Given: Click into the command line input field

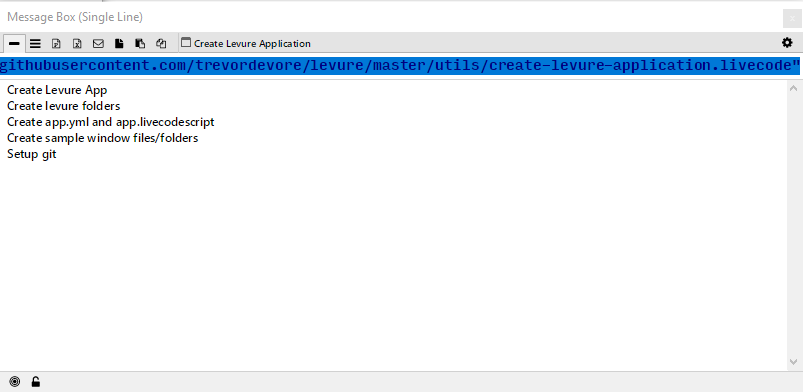Looking at the screenshot, I should pos(399,66).
